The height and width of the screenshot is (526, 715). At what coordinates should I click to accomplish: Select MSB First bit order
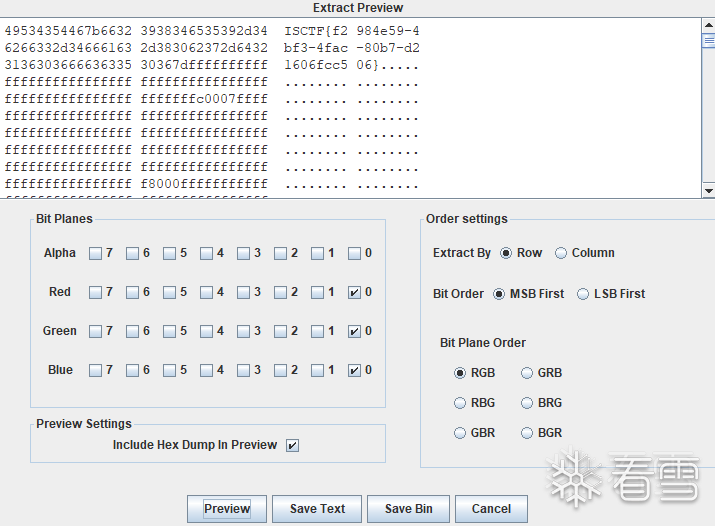click(499, 294)
